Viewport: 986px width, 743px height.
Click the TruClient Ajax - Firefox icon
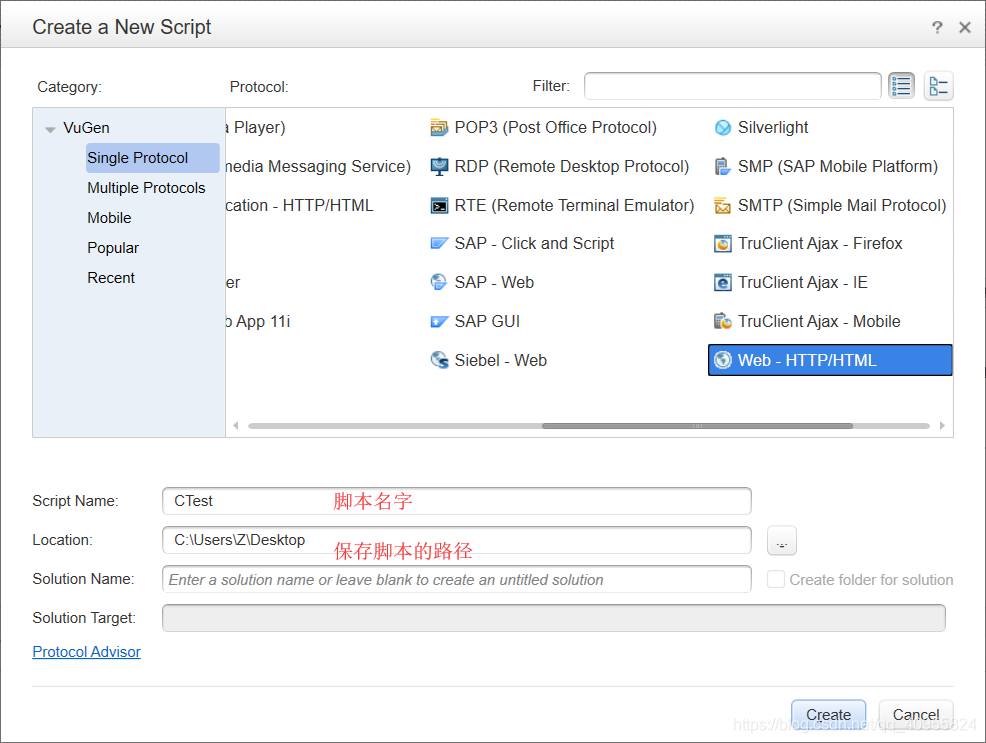(x=723, y=243)
